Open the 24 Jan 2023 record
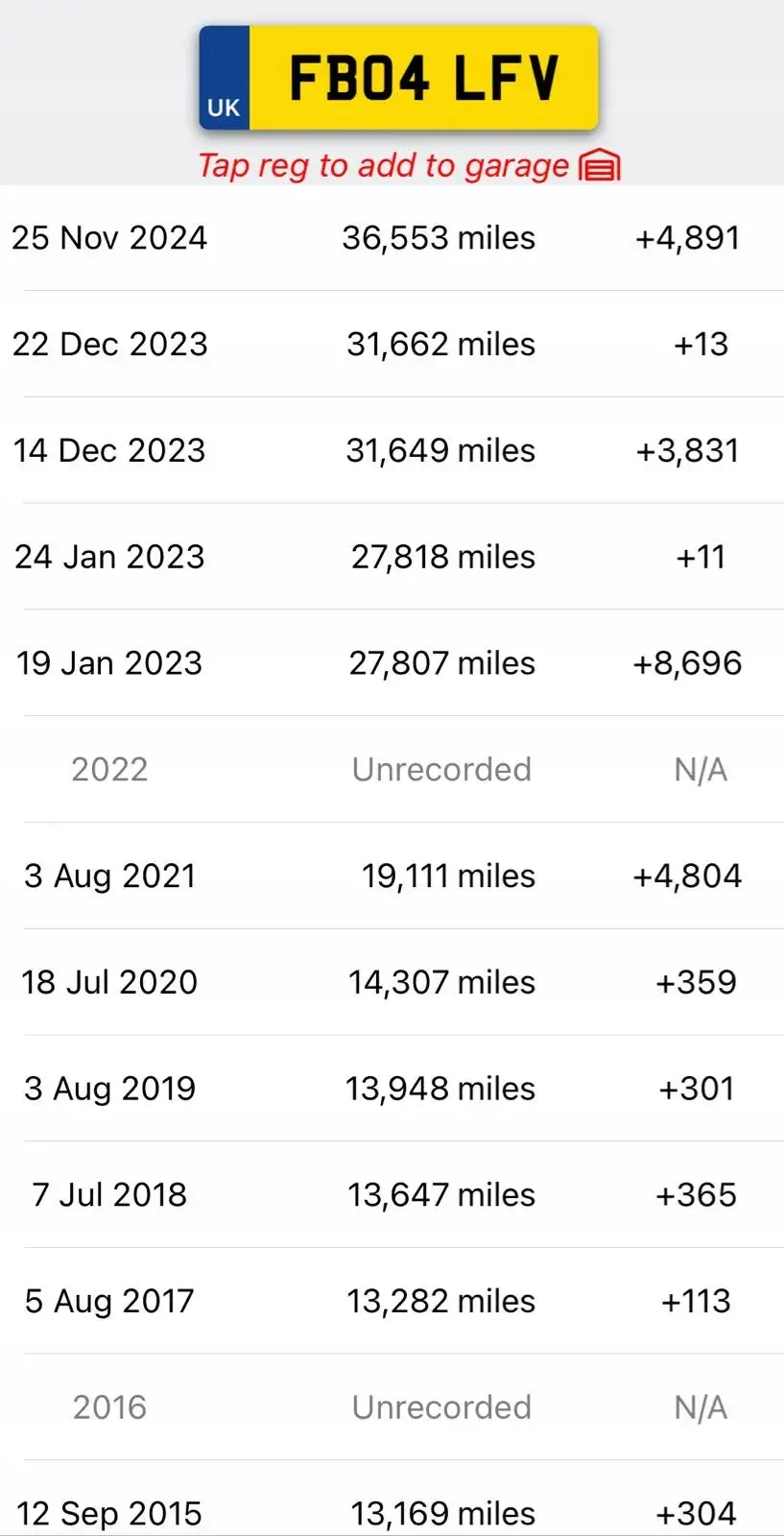 coord(109,557)
